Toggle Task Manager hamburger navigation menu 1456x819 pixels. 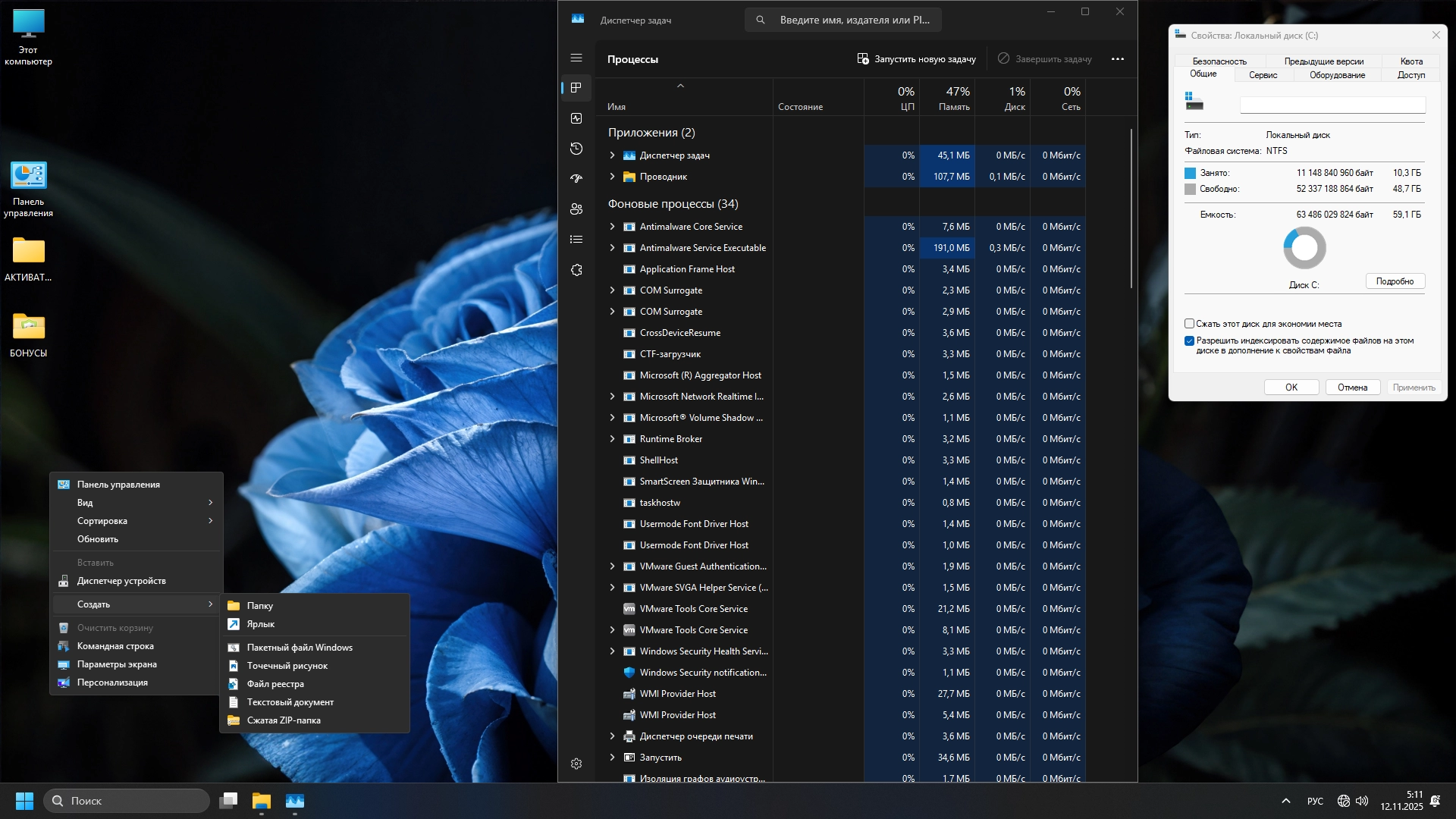[x=576, y=58]
